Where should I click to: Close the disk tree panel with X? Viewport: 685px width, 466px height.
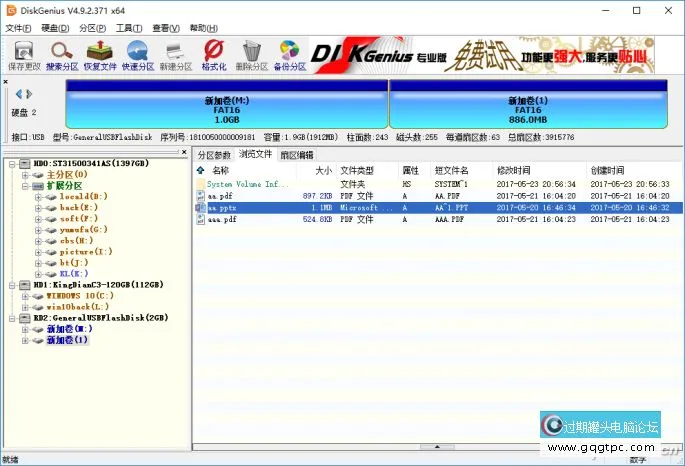(x=184, y=152)
